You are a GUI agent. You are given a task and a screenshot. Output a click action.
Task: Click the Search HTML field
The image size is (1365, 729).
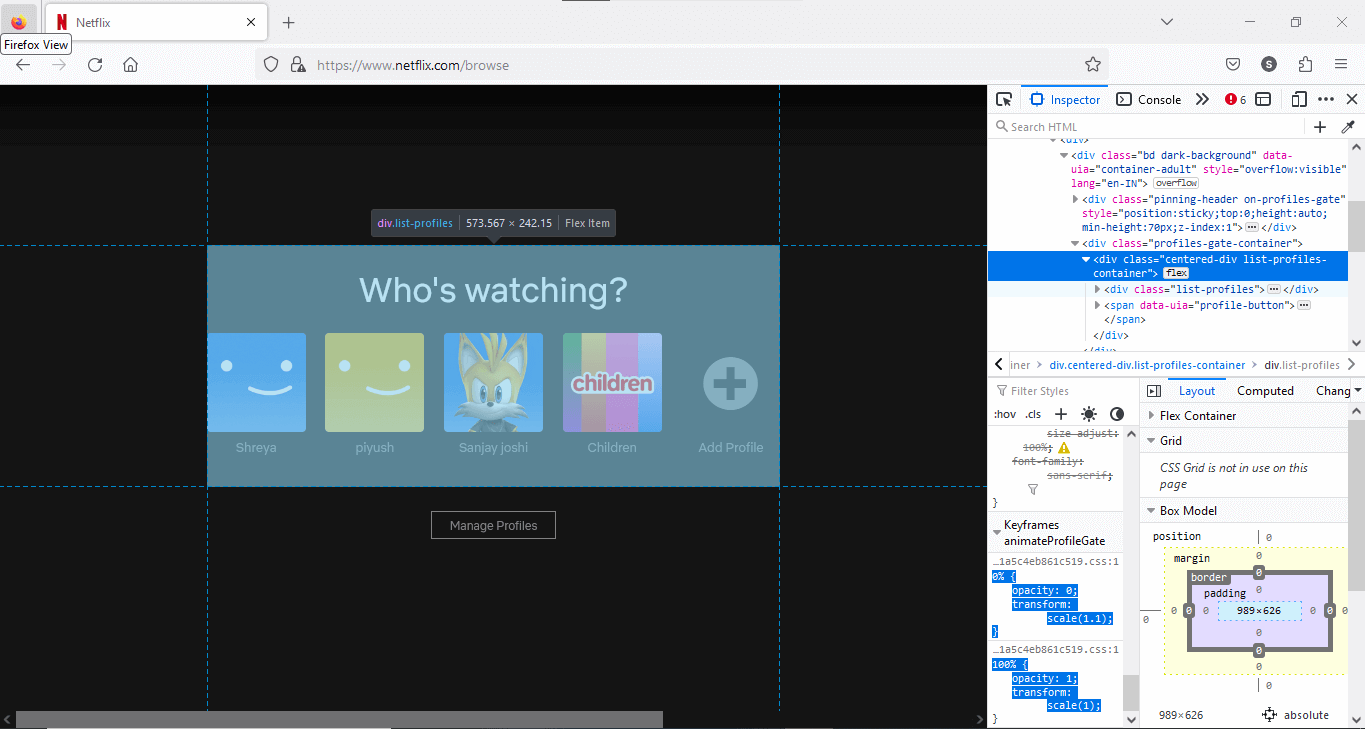click(x=1150, y=127)
